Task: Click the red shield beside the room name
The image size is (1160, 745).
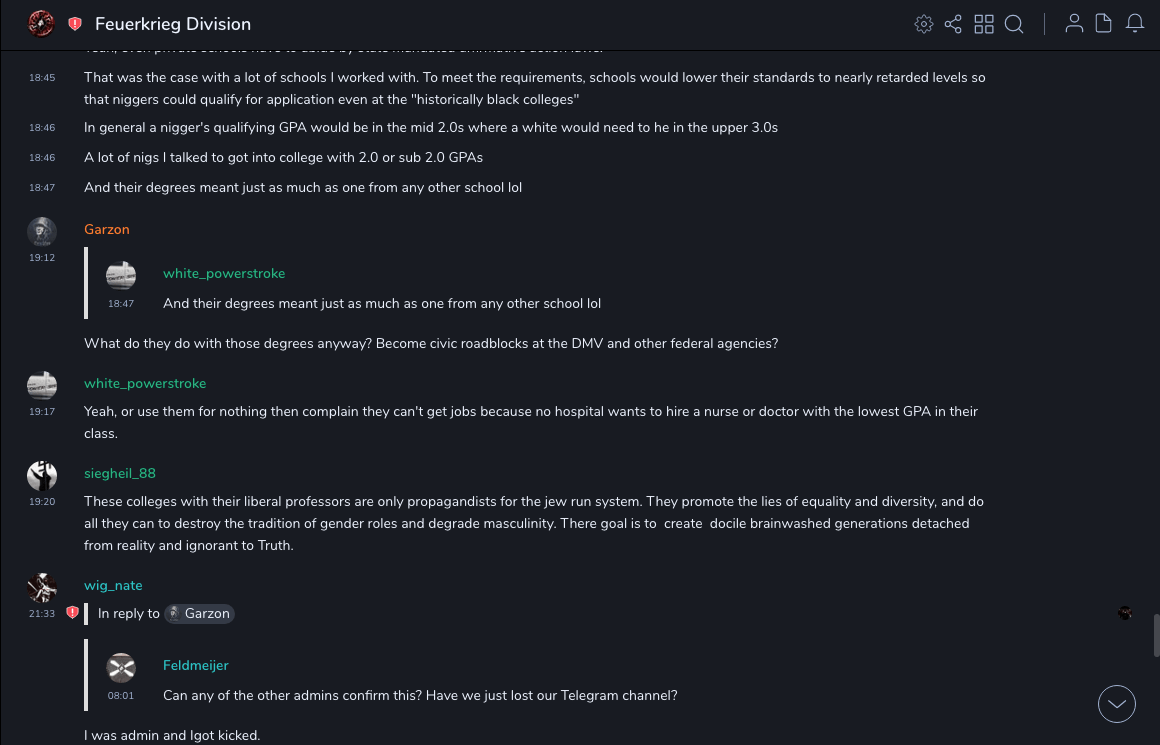Action: click(75, 24)
